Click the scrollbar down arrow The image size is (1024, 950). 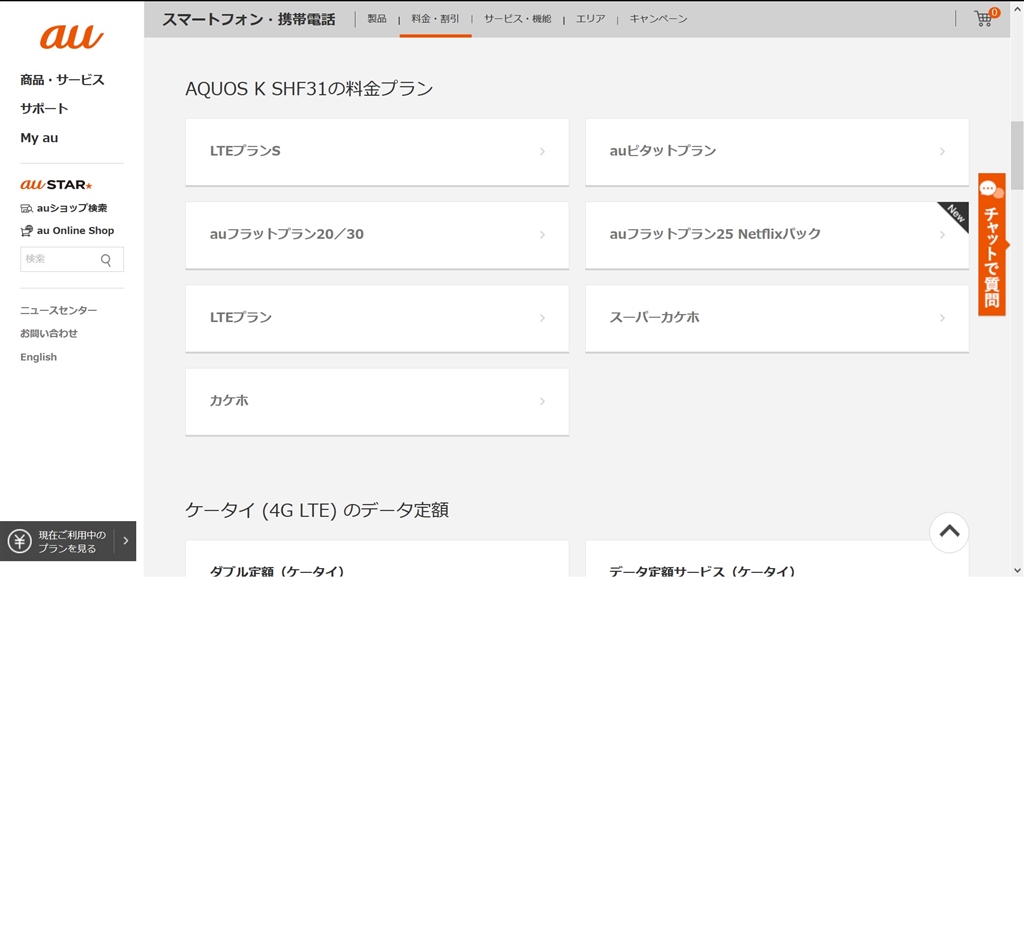pos(1017,570)
